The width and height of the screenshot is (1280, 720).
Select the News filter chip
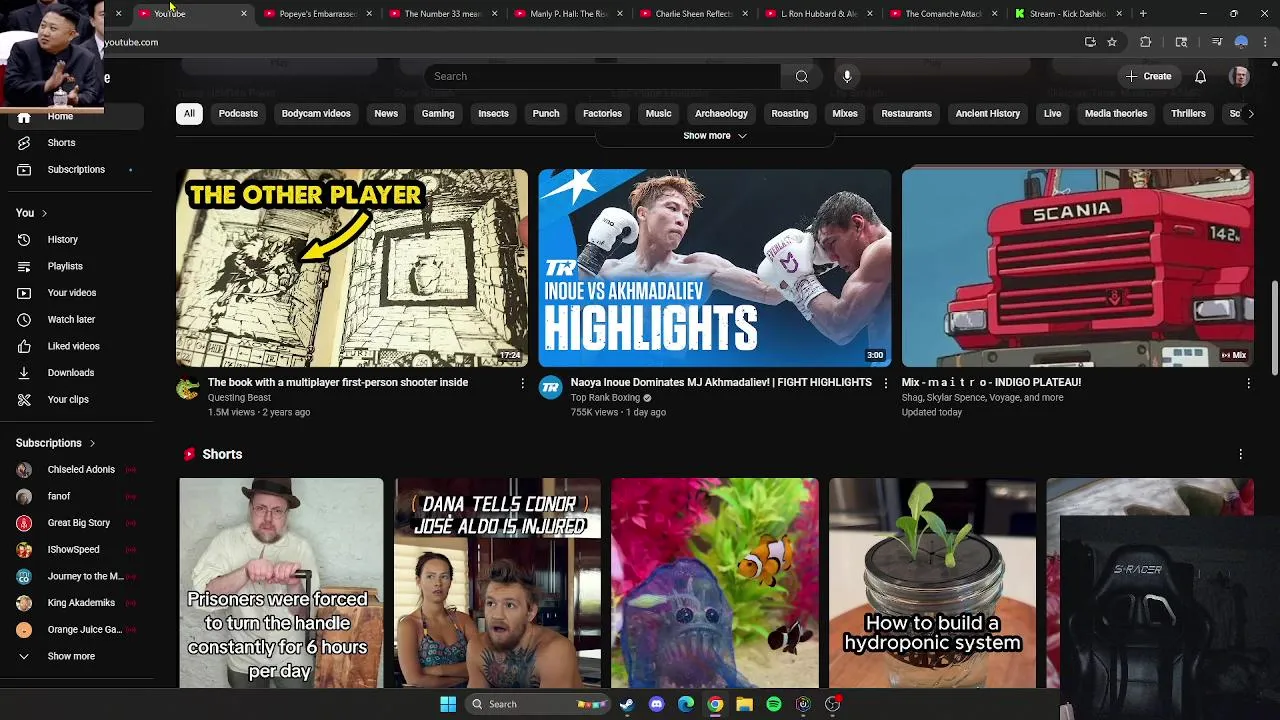[386, 114]
